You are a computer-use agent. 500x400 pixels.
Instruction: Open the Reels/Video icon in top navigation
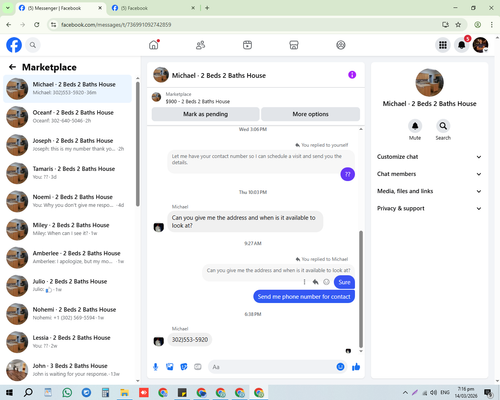coord(247,45)
